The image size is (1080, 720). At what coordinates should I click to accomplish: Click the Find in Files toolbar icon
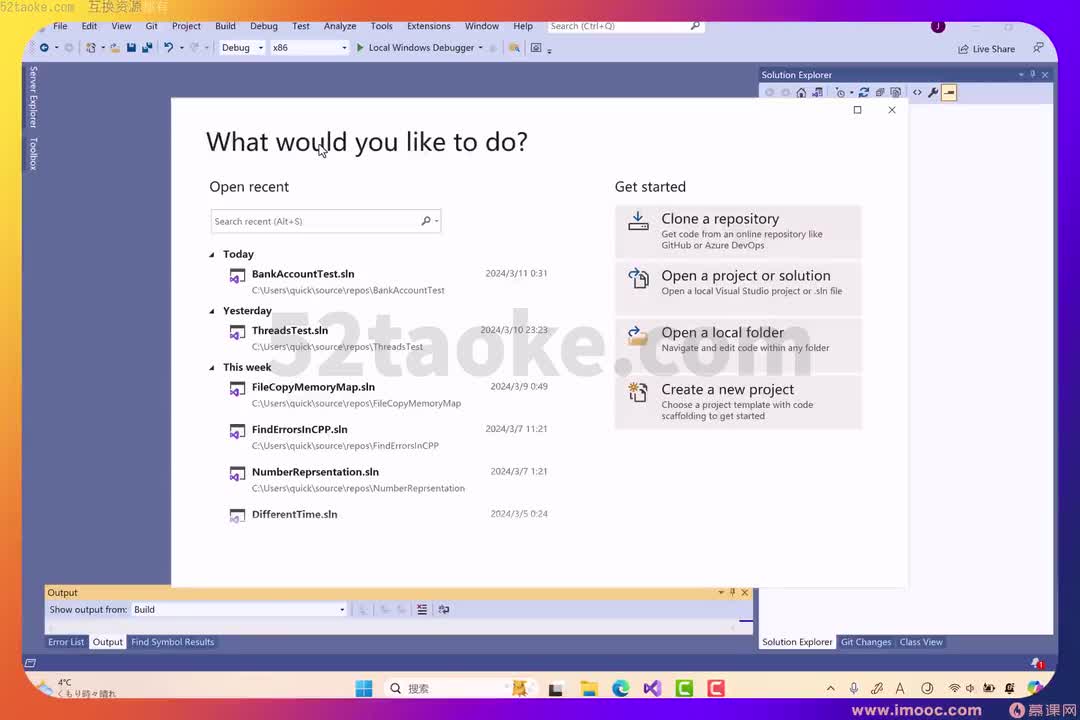514,48
